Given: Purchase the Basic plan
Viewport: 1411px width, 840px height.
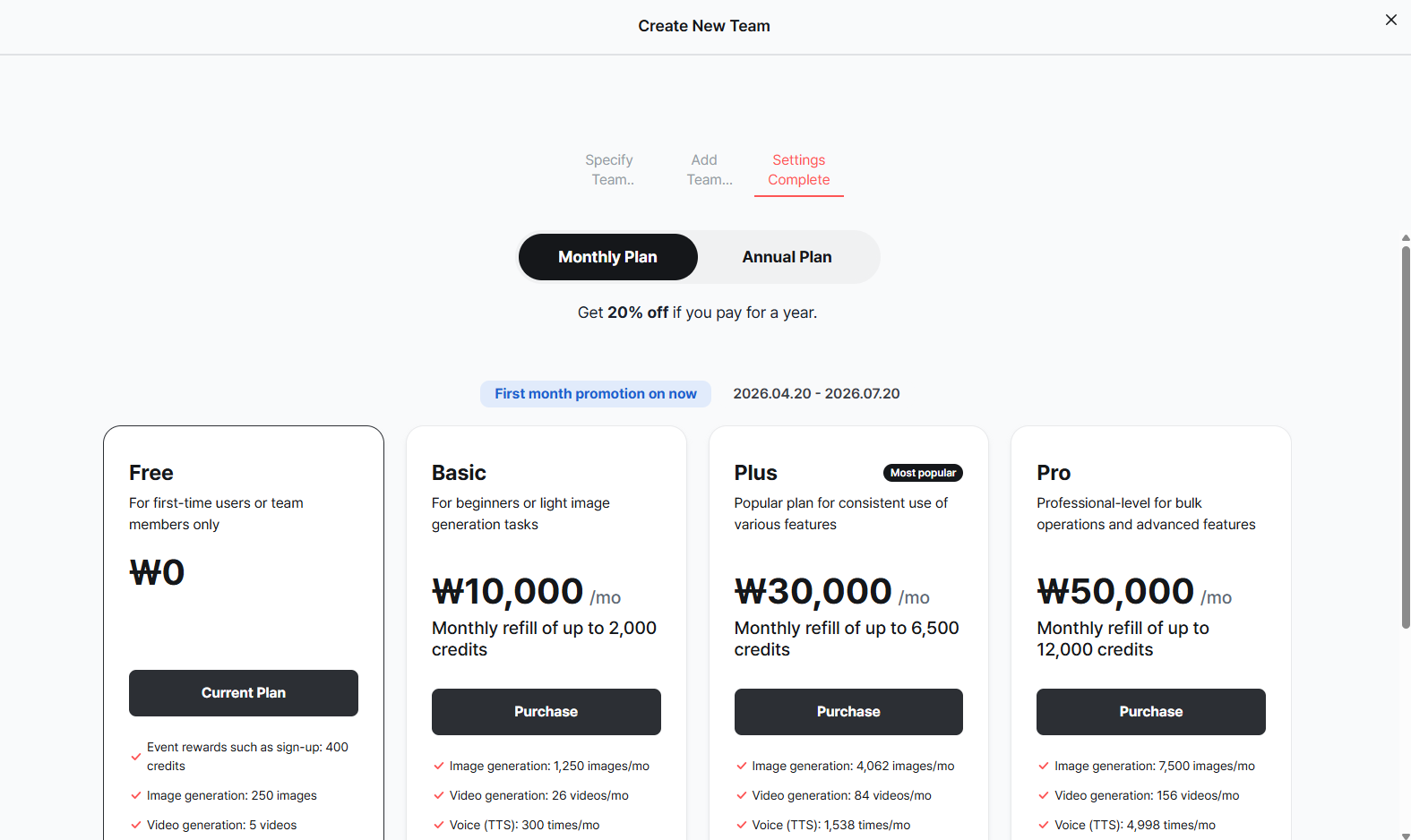Looking at the screenshot, I should click(546, 712).
